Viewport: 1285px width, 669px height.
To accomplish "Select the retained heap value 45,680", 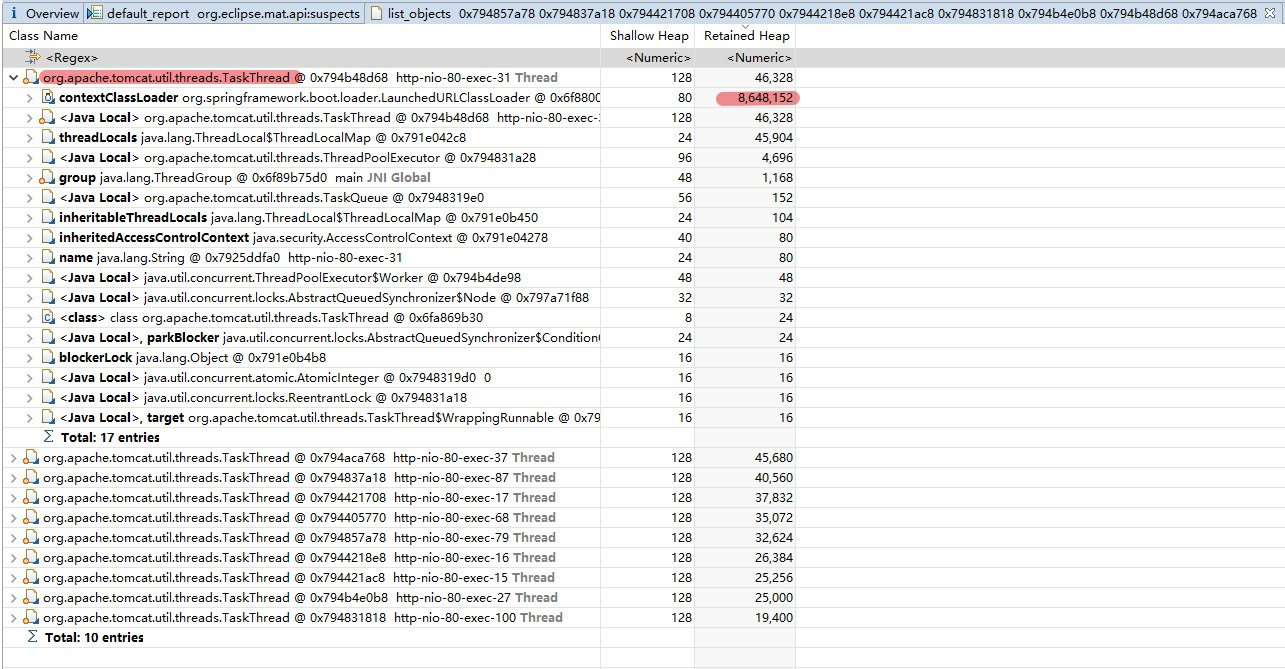I will click(773, 458).
